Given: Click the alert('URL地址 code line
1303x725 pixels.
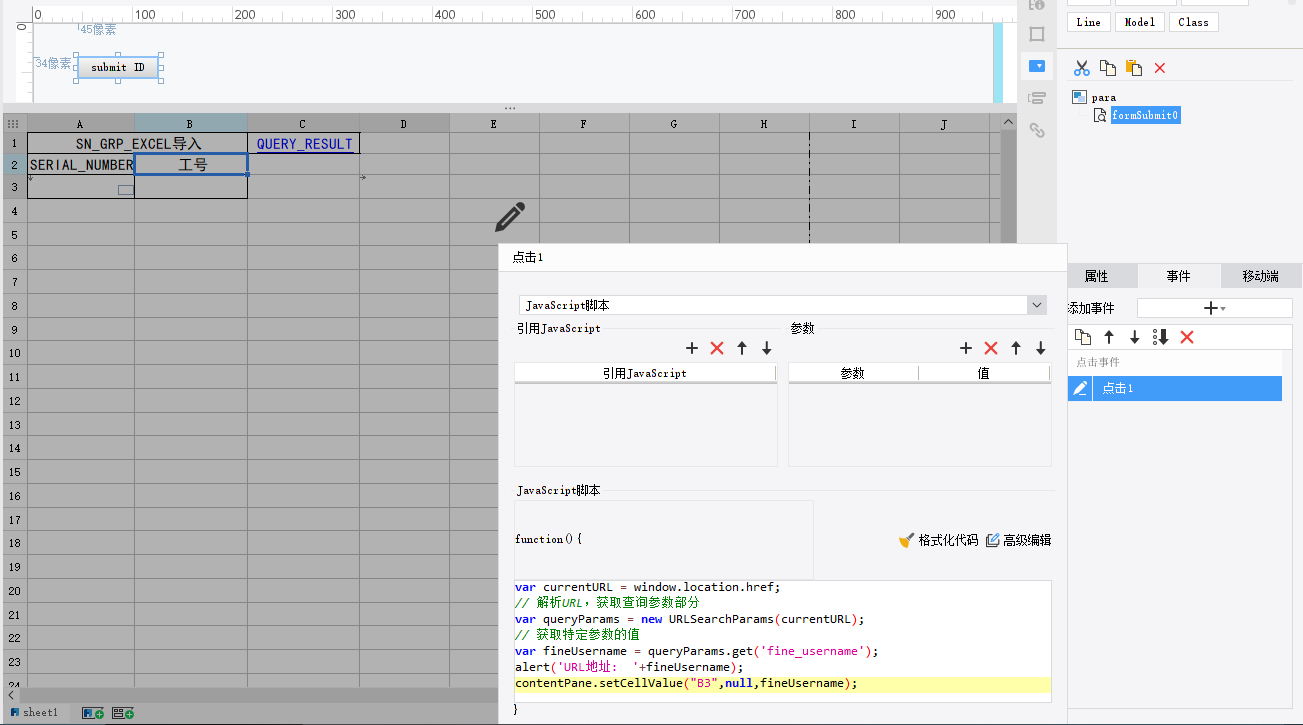Looking at the screenshot, I should pyautogui.click(x=629, y=667).
